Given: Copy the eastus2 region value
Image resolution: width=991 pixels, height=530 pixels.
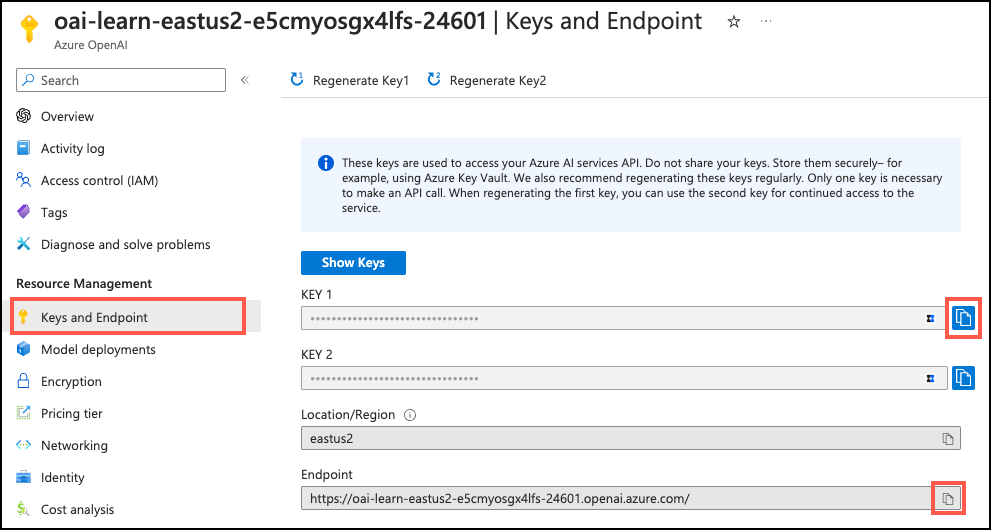Looking at the screenshot, I should click(947, 438).
